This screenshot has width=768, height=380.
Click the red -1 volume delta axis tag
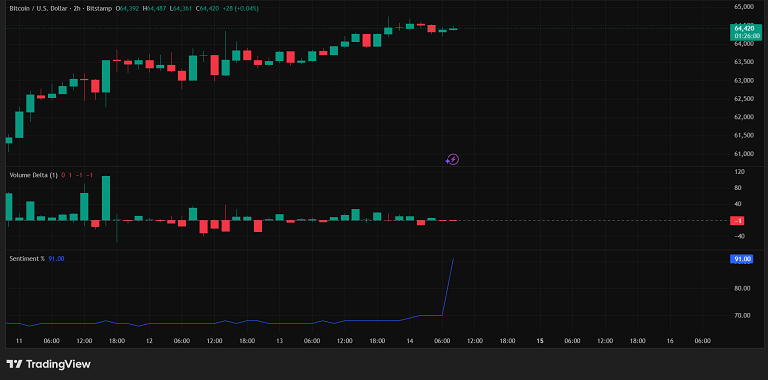click(x=737, y=221)
